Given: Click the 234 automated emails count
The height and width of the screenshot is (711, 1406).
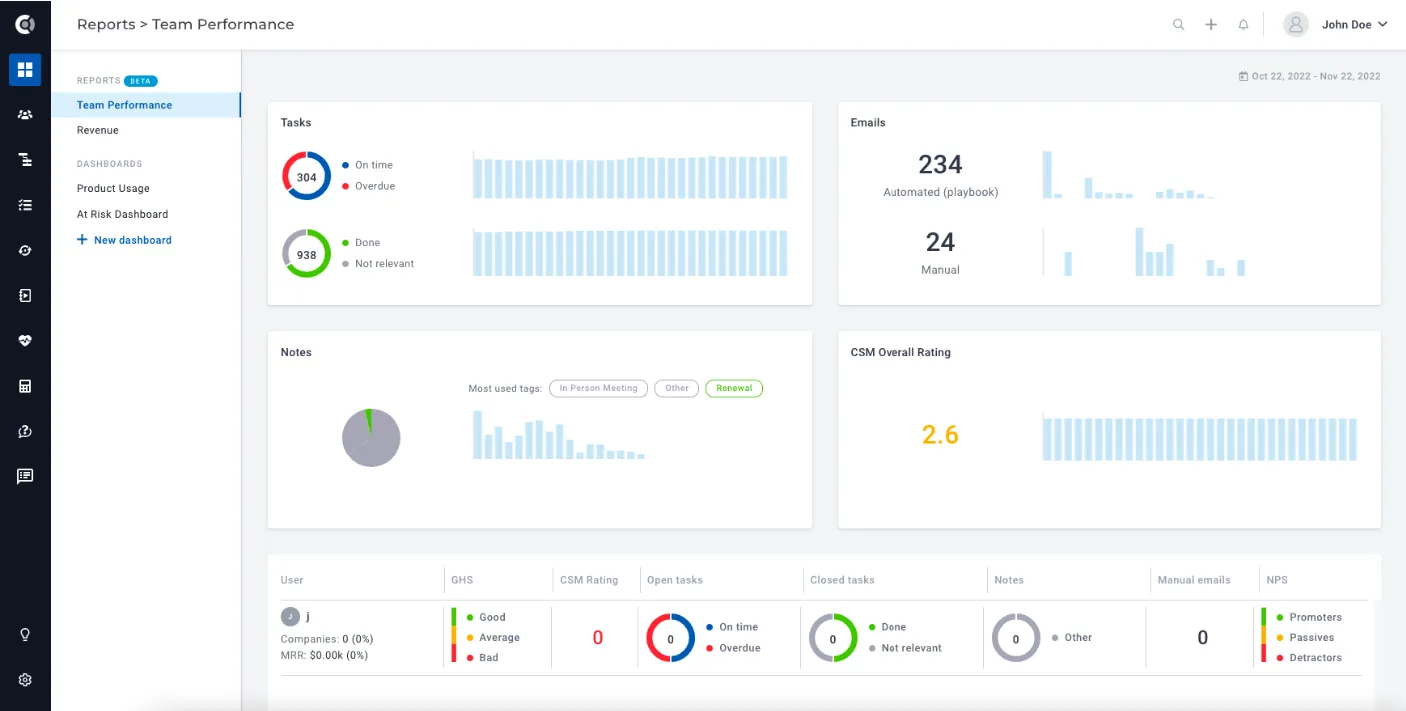Looking at the screenshot, I should pos(940,164).
